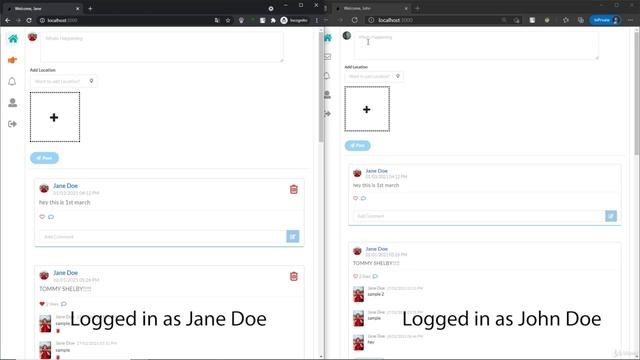Click Jane's avatar beside the compose box
The width and height of the screenshot is (640, 360).
point(33,37)
